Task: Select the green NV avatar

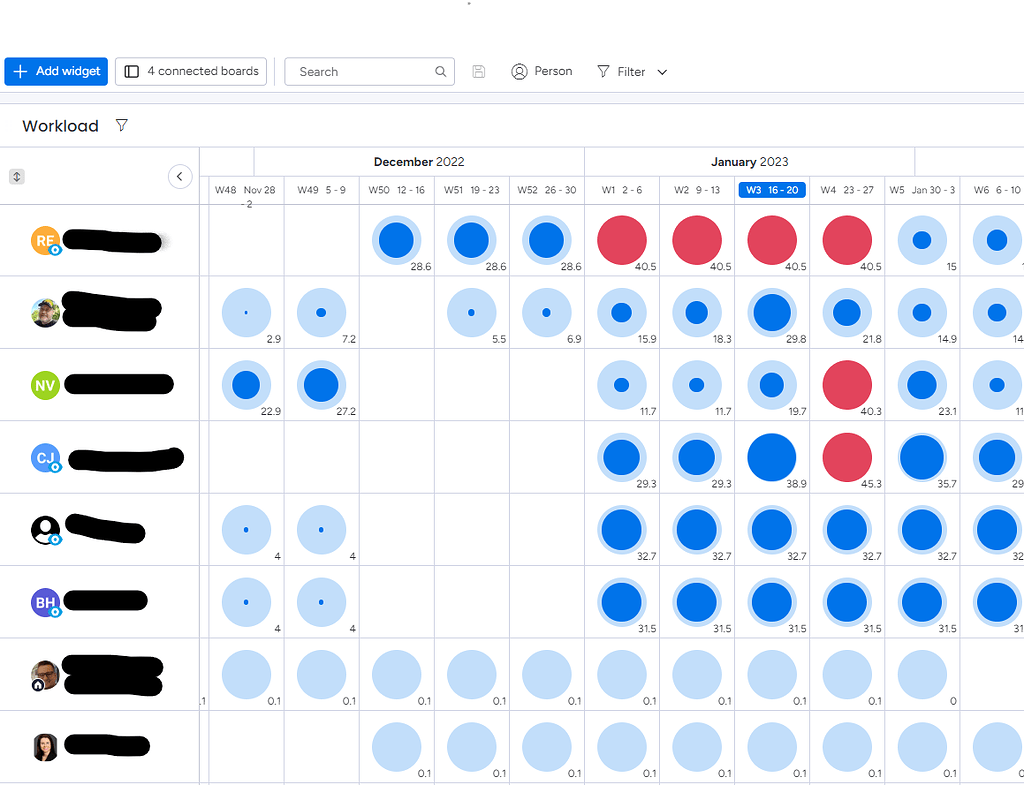Action: click(x=45, y=385)
